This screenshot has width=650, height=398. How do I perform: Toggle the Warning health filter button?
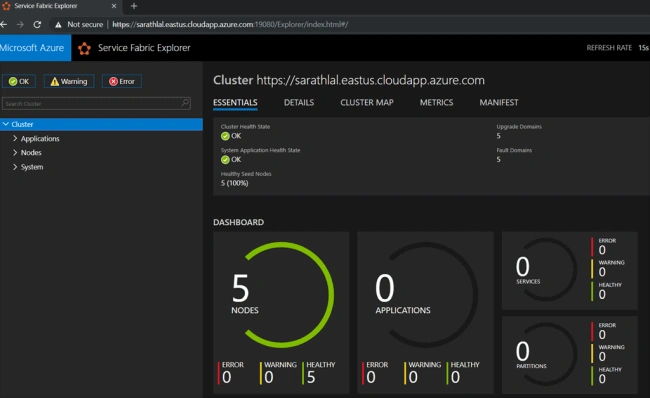point(69,81)
